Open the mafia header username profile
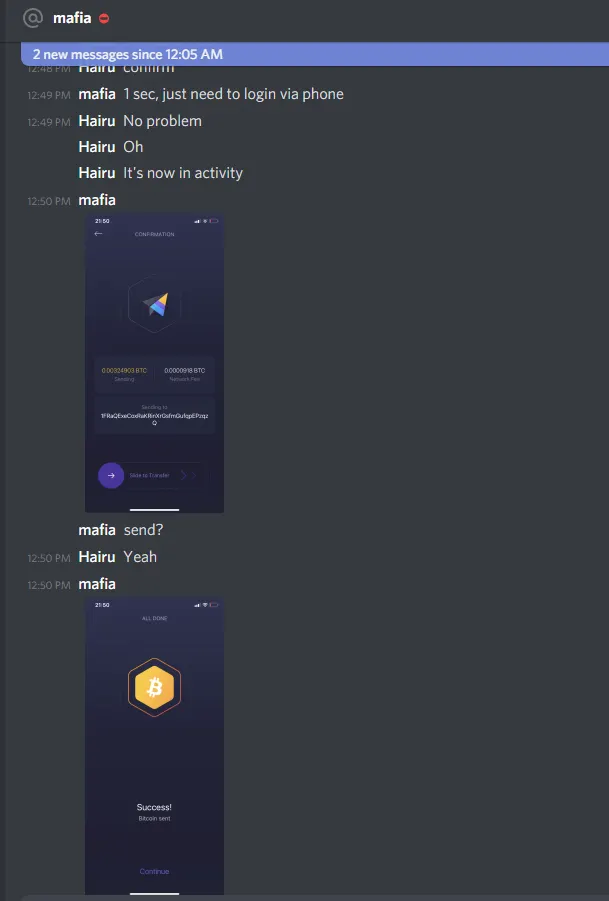The height and width of the screenshot is (901, 609). coord(72,18)
